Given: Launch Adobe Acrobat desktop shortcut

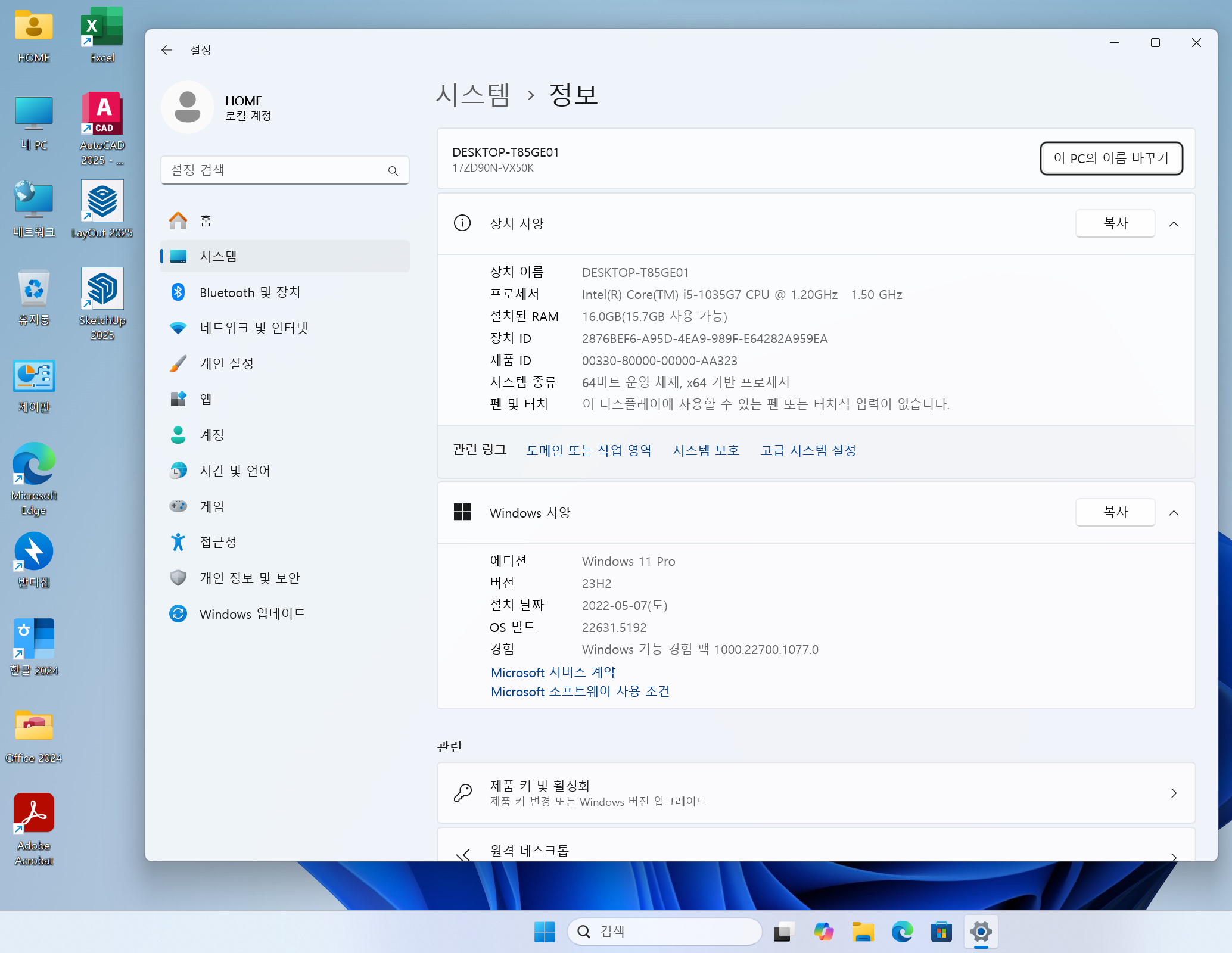Looking at the screenshot, I should tap(34, 829).
